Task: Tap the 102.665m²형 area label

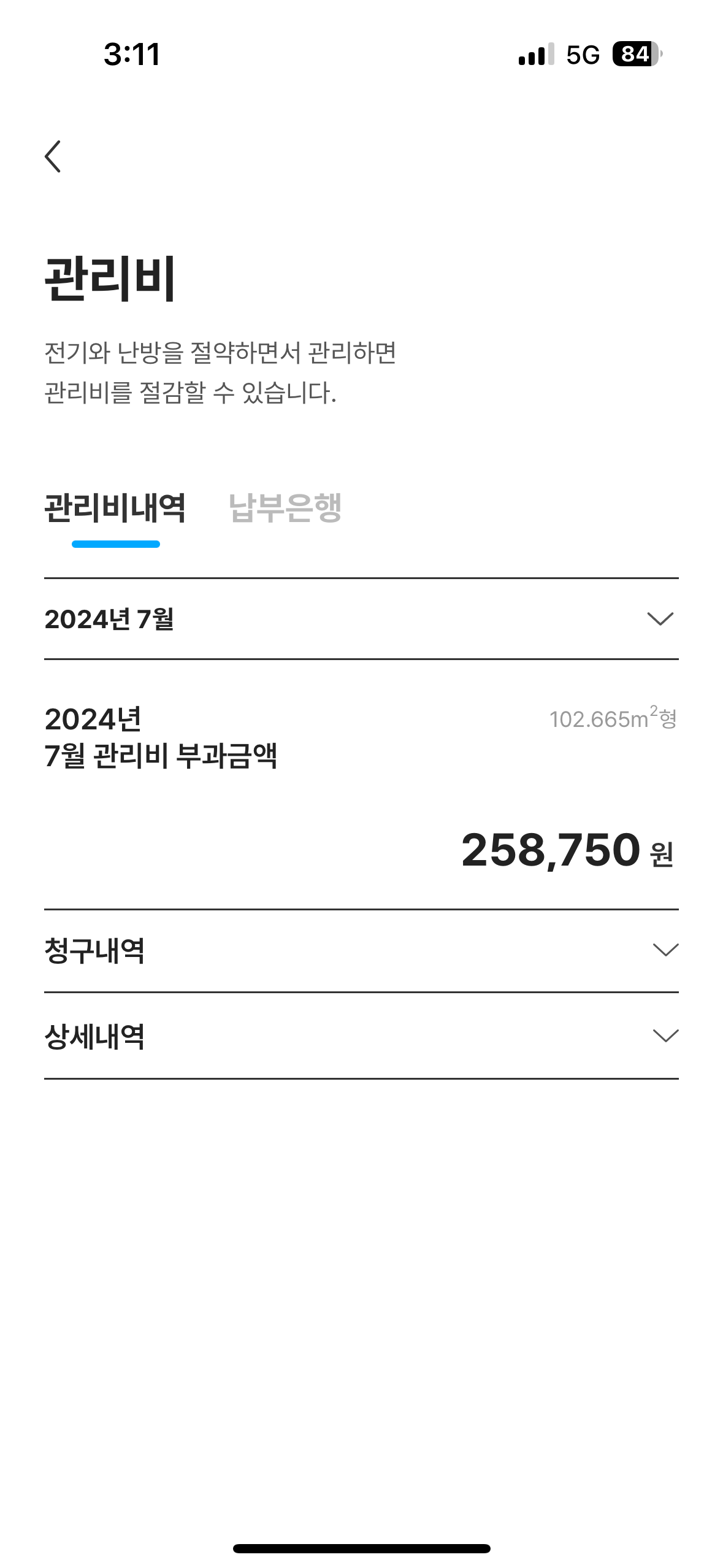Action: tap(613, 718)
